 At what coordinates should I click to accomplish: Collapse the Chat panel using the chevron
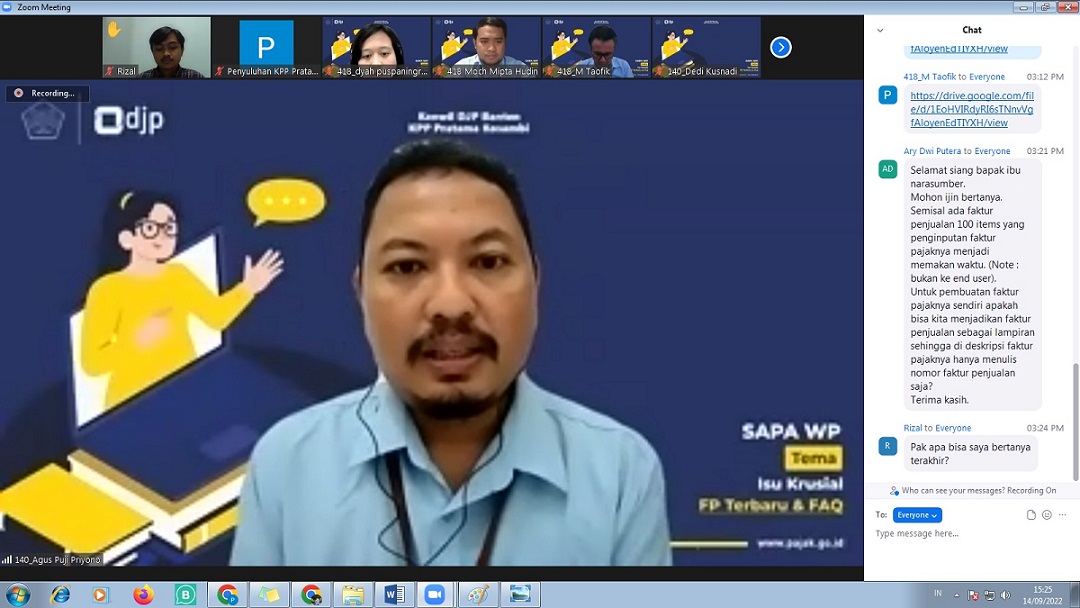click(880, 30)
